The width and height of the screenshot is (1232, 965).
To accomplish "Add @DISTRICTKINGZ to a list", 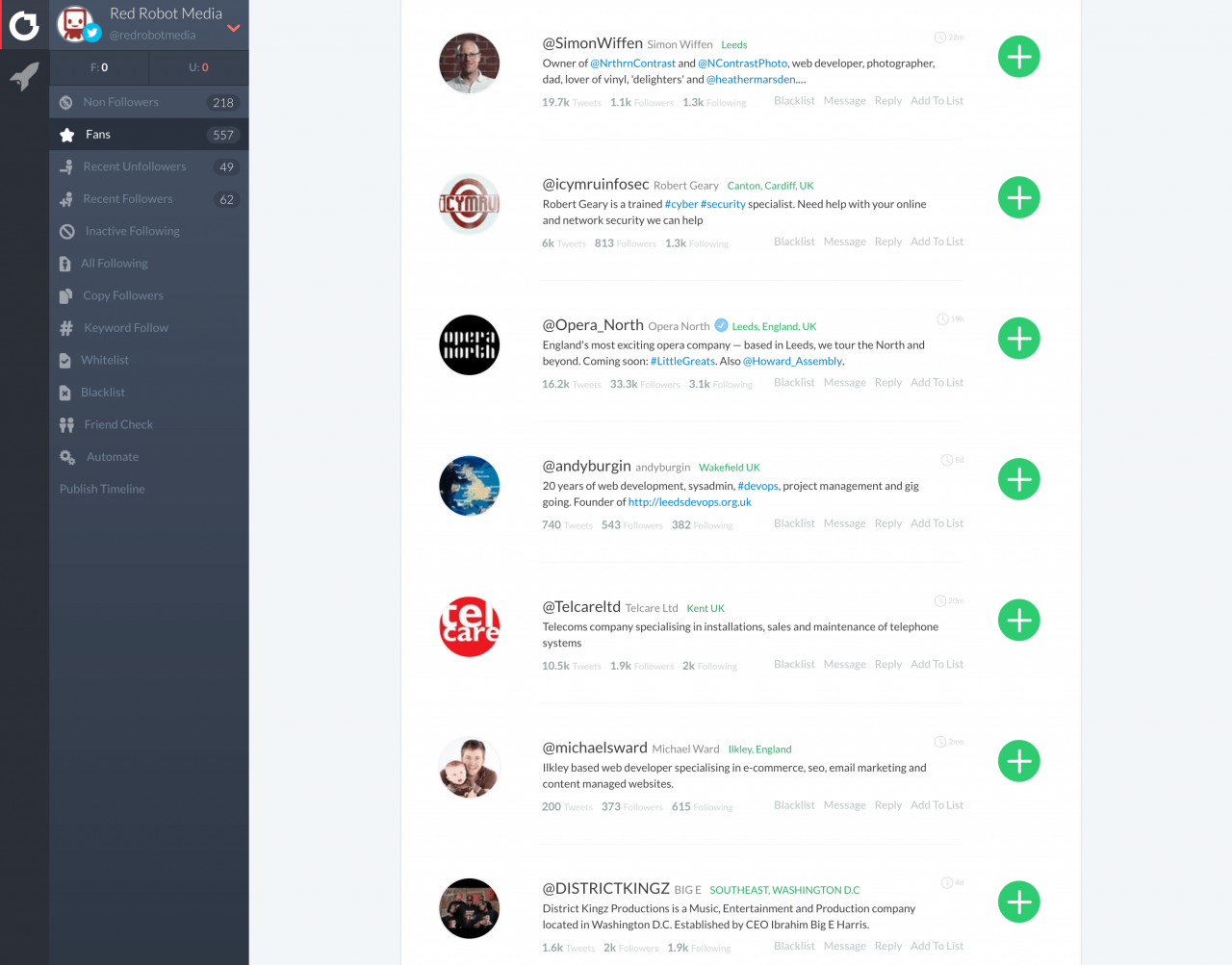I will click(x=937, y=946).
